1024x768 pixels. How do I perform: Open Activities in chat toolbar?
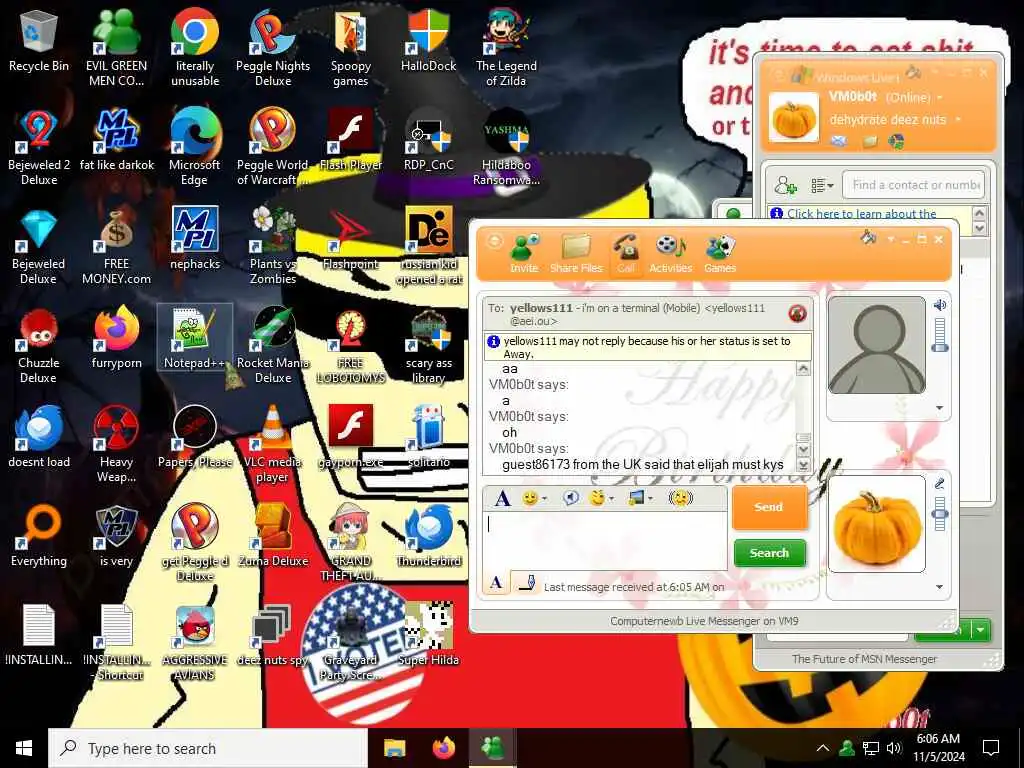pos(670,254)
